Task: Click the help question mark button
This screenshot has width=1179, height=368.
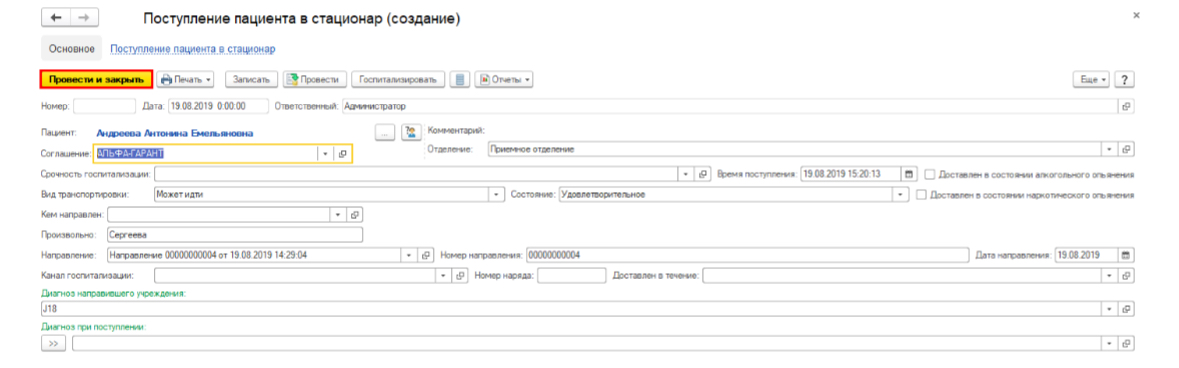Action: (x=1125, y=79)
